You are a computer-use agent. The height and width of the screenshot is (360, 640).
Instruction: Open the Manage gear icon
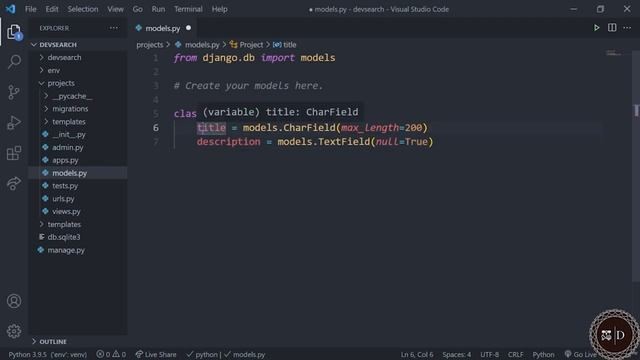pos(14,331)
